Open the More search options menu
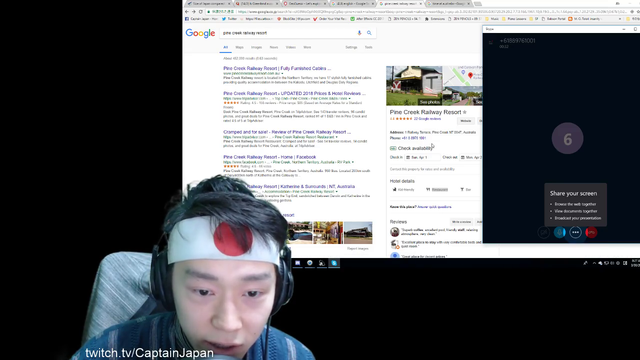Screen dimensions: 640x360 coord(307,47)
